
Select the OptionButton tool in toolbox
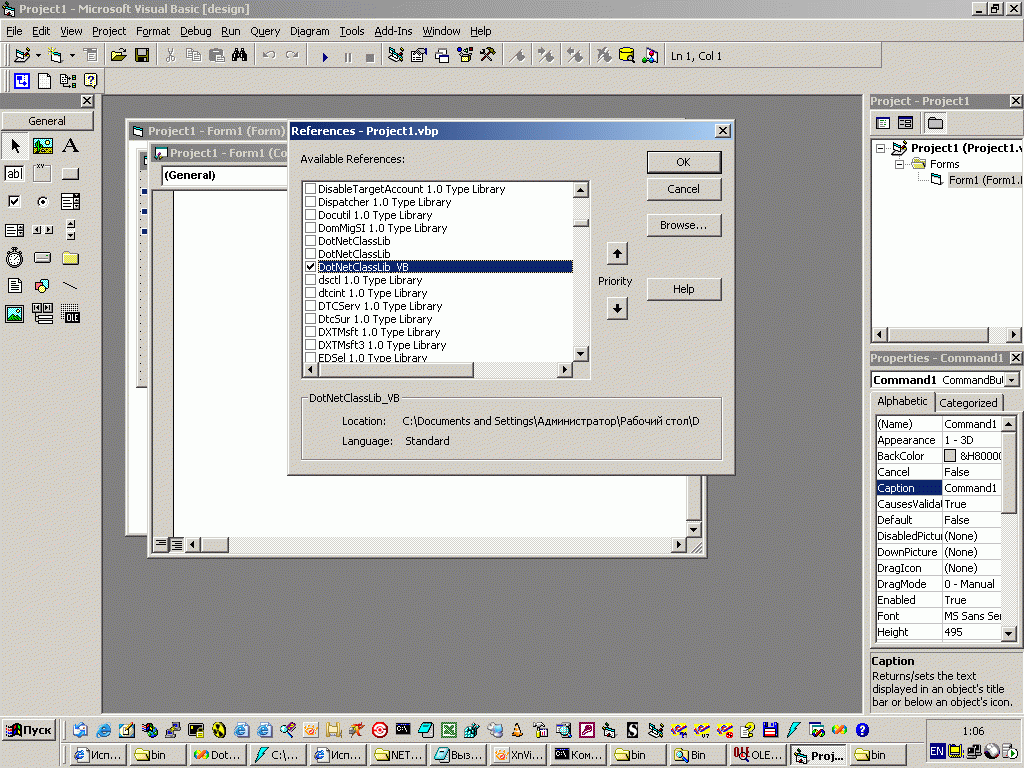pyautogui.click(x=42, y=202)
